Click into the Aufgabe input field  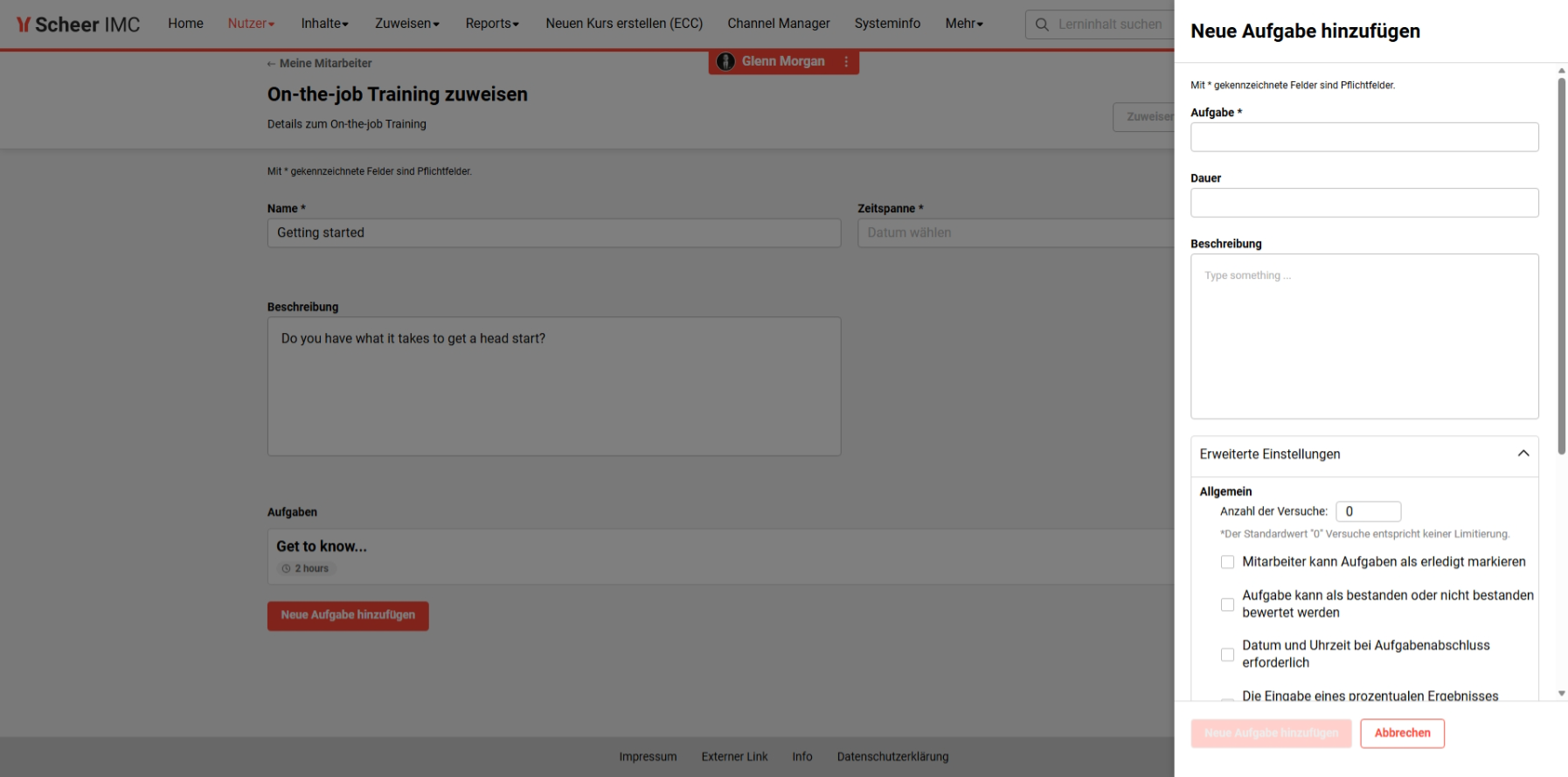tap(1364, 137)
